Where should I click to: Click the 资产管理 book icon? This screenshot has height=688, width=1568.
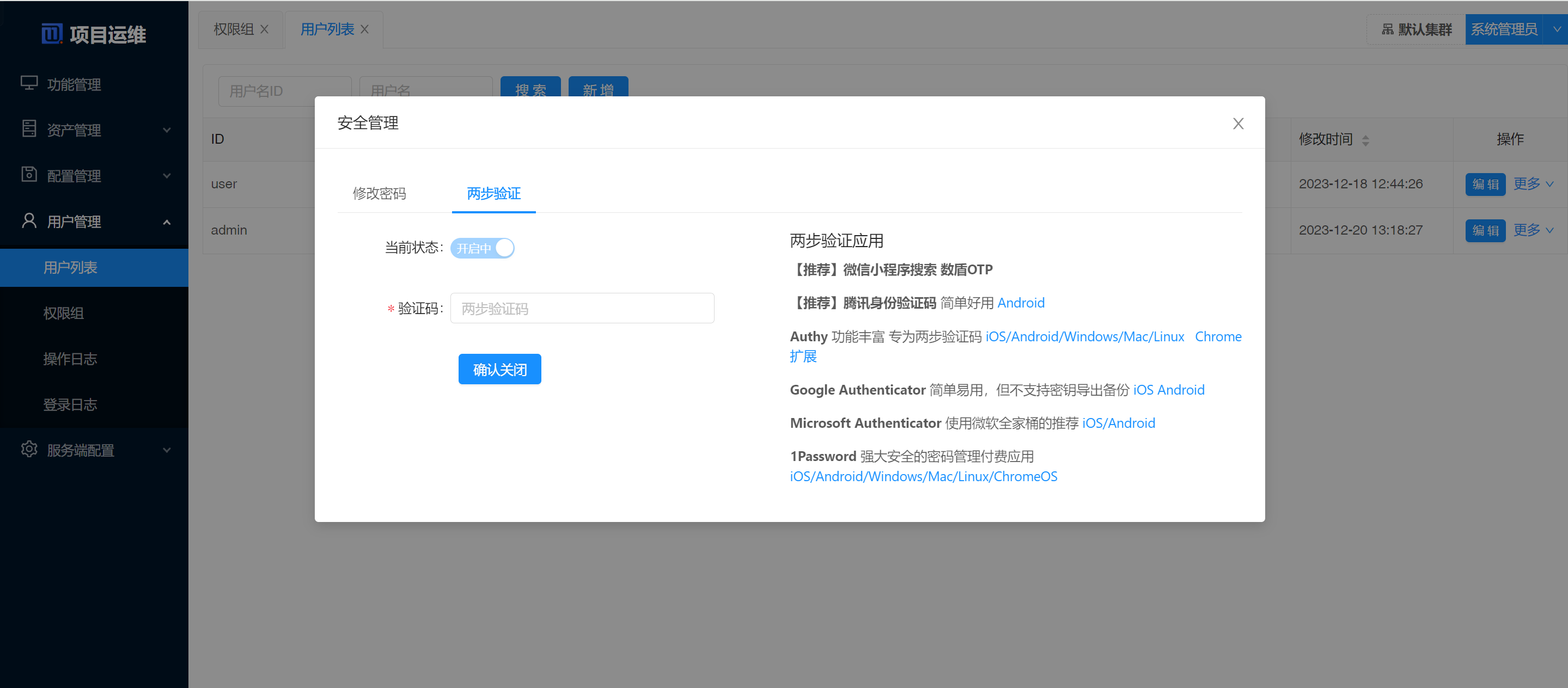[29, 130]
